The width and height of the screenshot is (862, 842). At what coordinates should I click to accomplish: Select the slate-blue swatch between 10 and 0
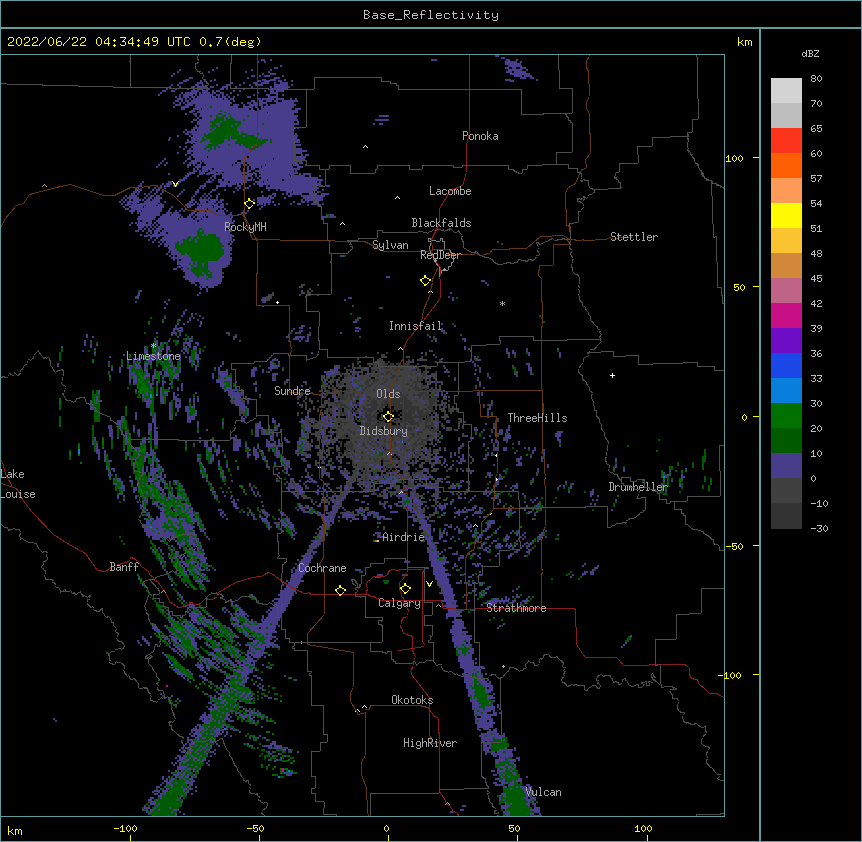tap(786, 466)
